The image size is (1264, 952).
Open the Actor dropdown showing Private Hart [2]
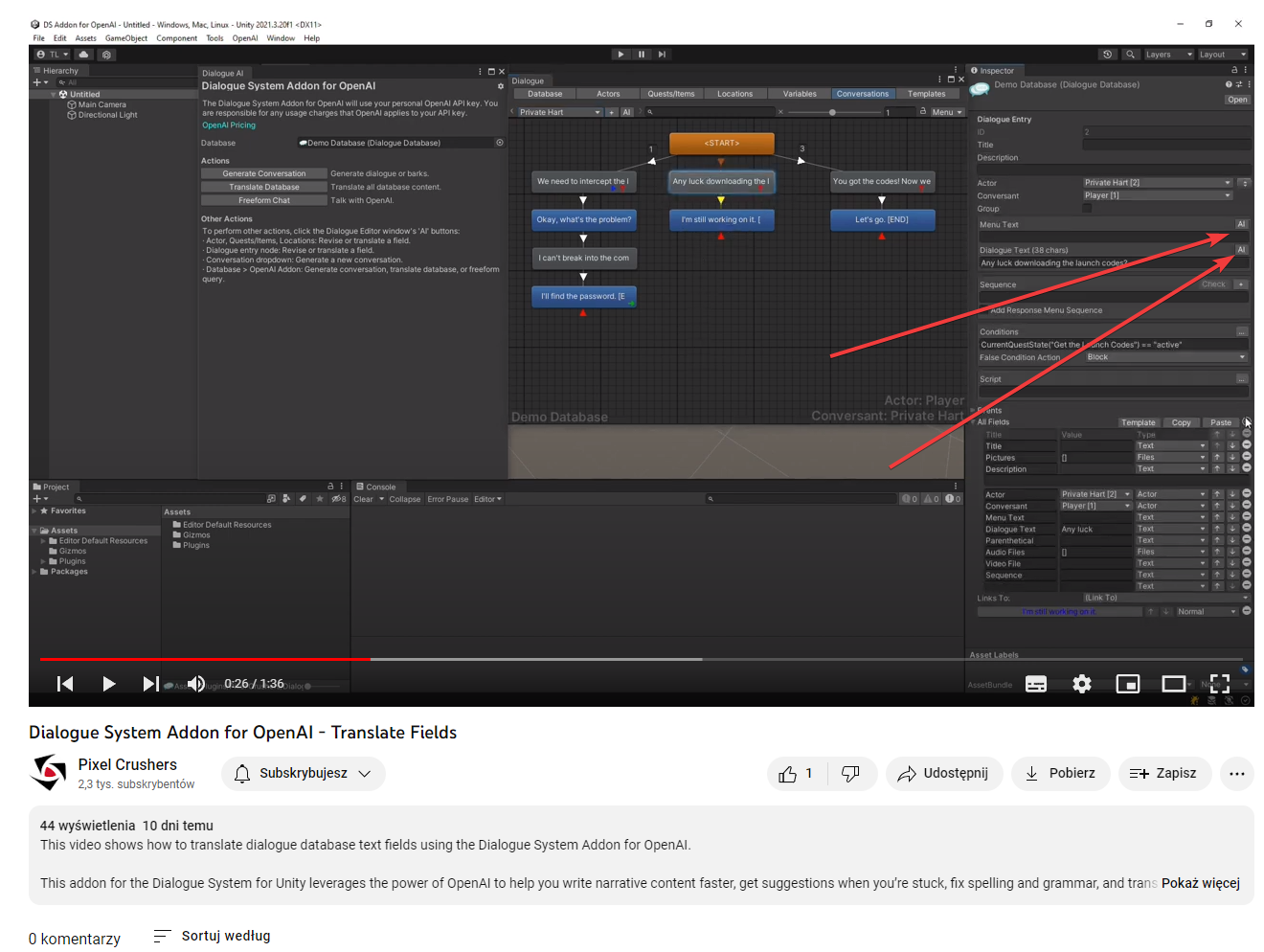1158,182
